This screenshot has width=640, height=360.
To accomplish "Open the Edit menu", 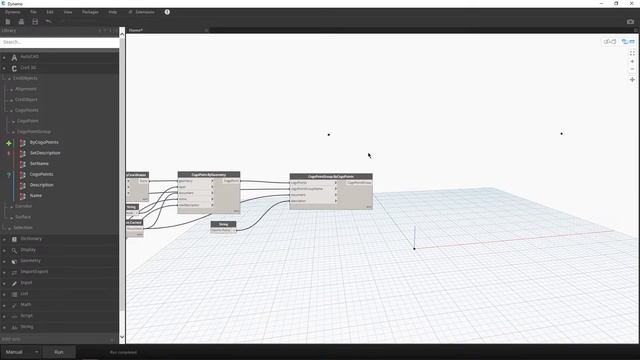I will pyautogui.click(x=50, y=12).
